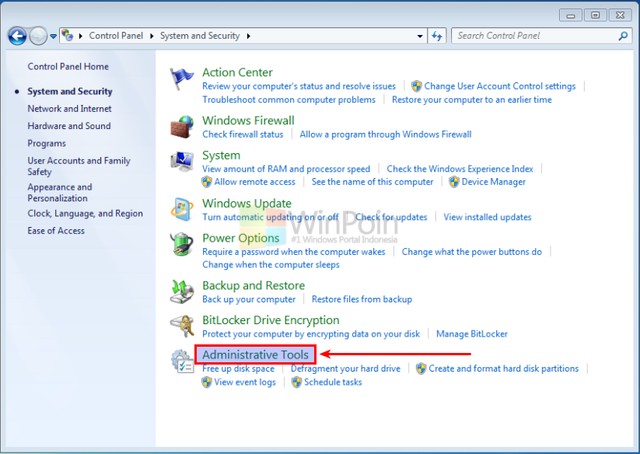Click Turn automatic updating on or off

click(x=271, y=217)
